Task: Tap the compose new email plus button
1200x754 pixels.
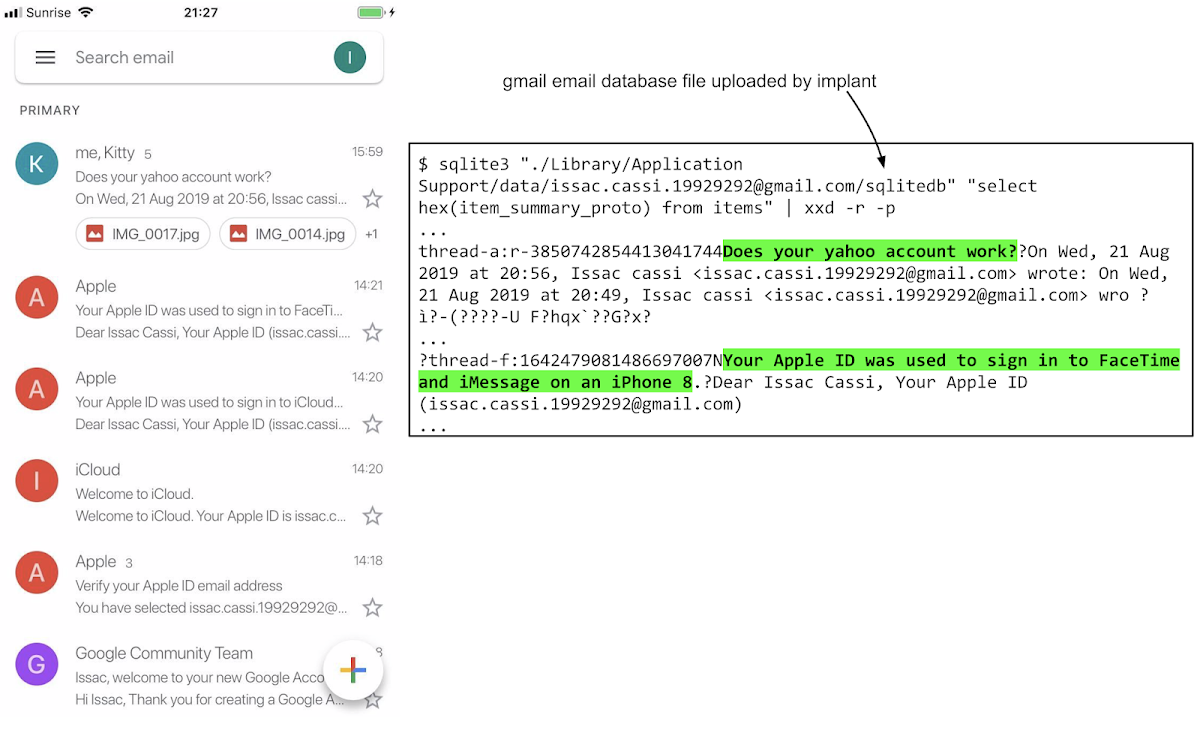Action: point(353,670)
